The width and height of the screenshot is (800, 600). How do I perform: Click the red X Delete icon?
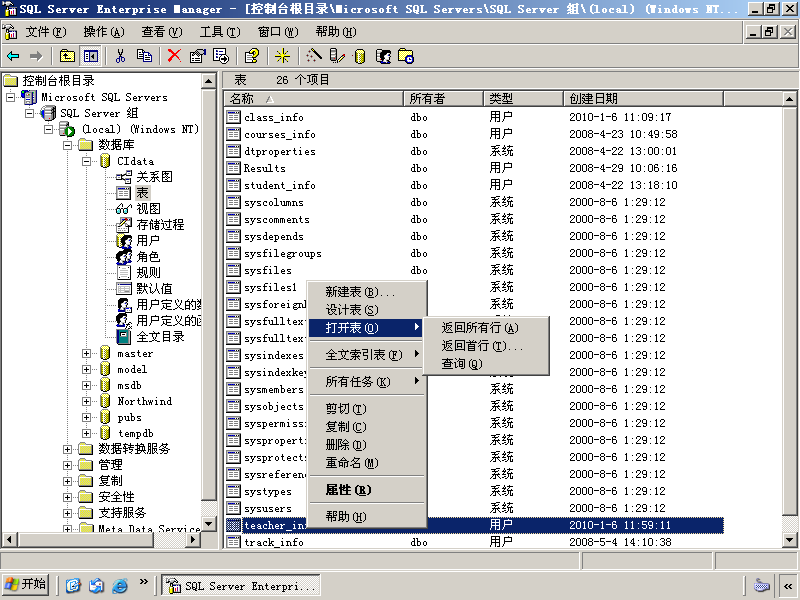point(174,56)
